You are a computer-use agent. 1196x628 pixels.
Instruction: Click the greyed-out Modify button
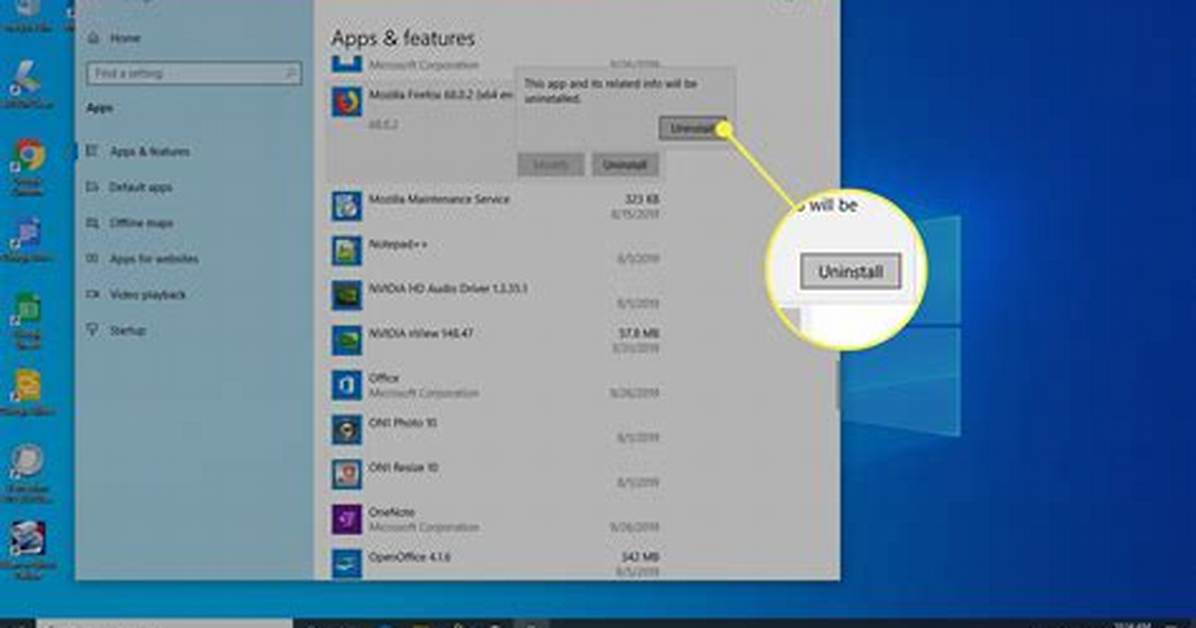551,165
